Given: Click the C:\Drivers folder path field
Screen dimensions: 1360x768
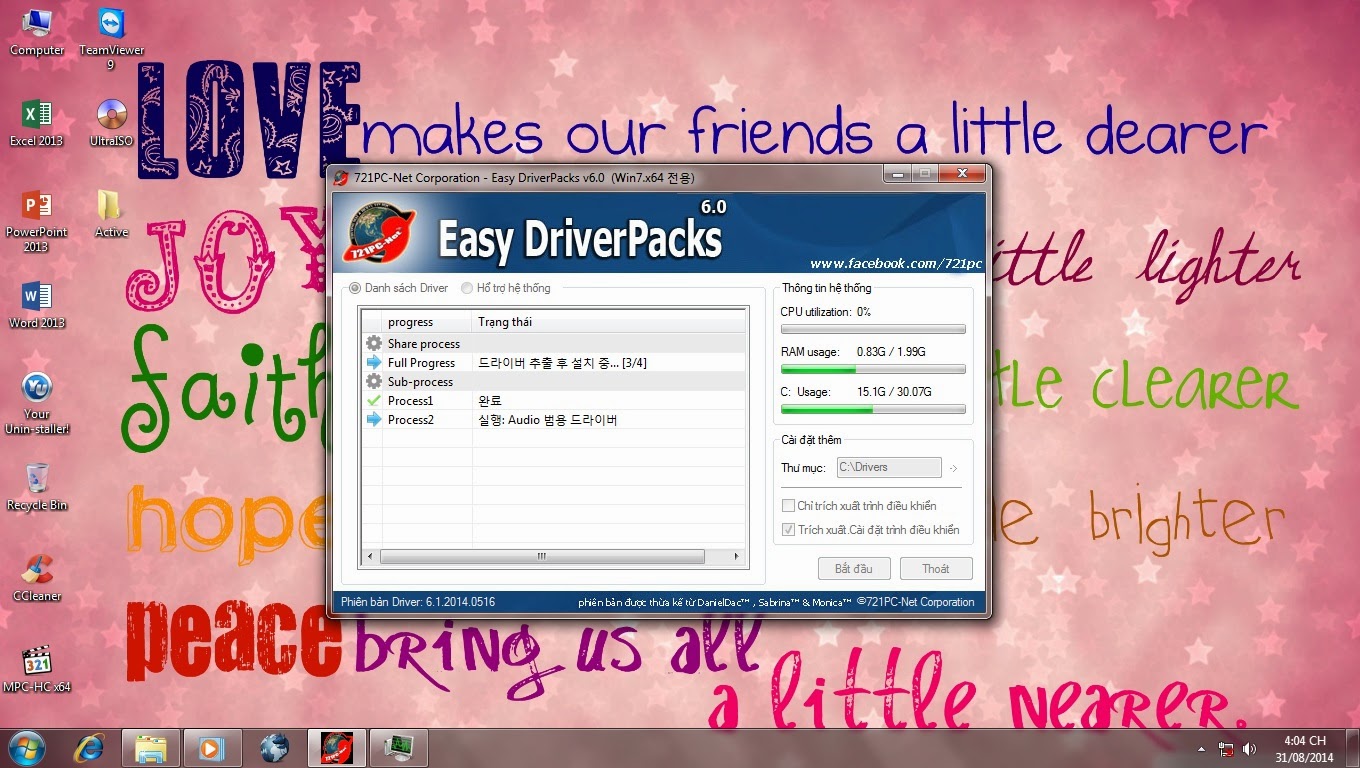Looking at the screenshot, I should point(888,467).
